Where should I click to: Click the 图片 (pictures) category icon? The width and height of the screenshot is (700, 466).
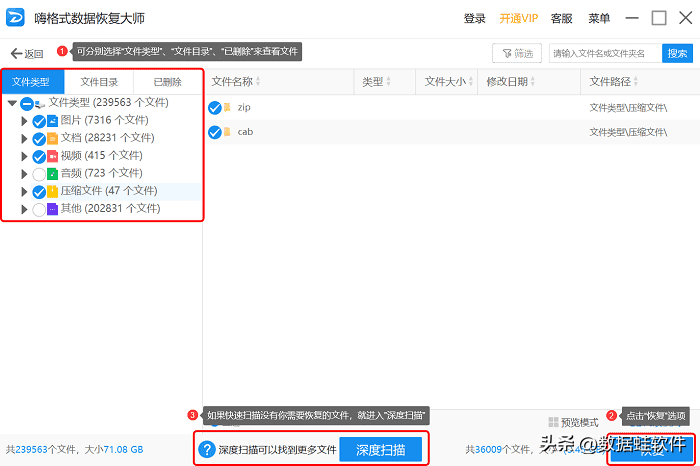point(53,120)
